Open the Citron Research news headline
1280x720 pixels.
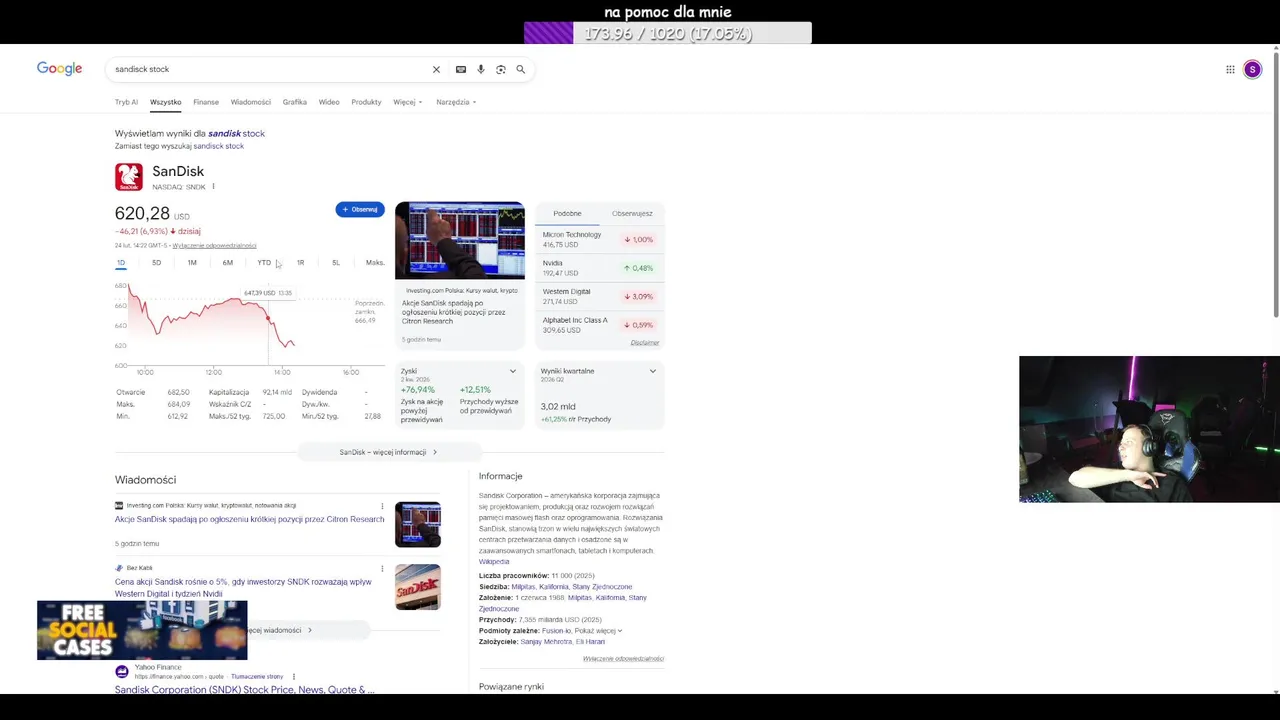pyautogui.click(x=249, y=519)
